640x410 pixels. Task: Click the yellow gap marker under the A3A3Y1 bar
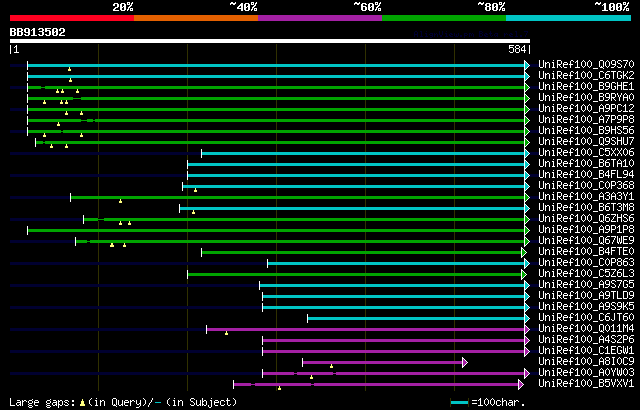[120, 201]
